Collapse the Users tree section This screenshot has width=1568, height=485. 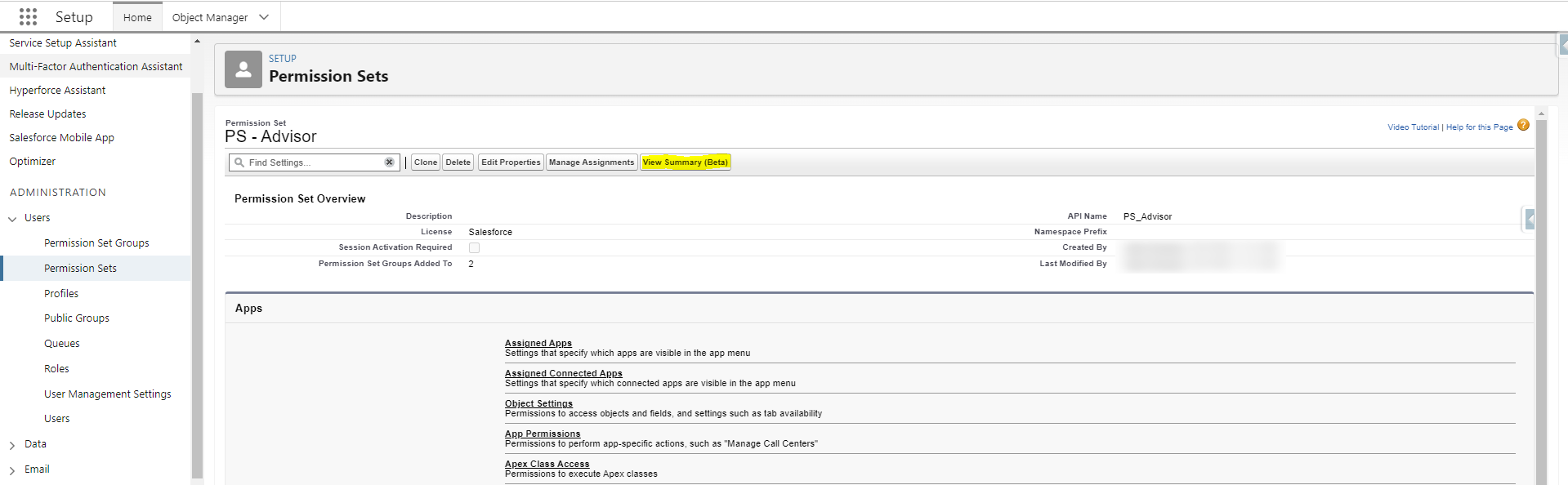[x=12, y=219]
